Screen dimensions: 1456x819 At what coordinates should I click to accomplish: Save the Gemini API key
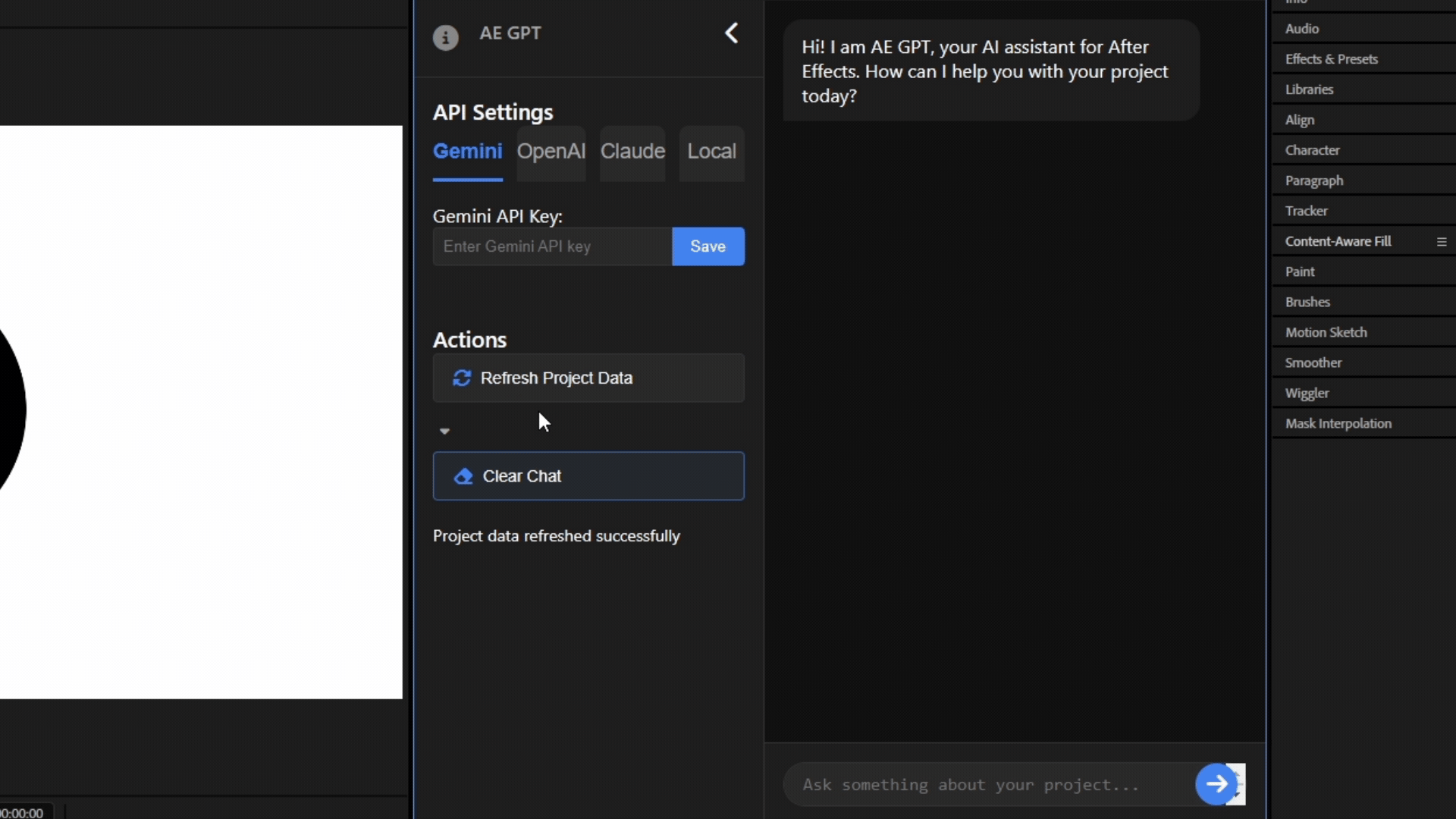(708, 246)
